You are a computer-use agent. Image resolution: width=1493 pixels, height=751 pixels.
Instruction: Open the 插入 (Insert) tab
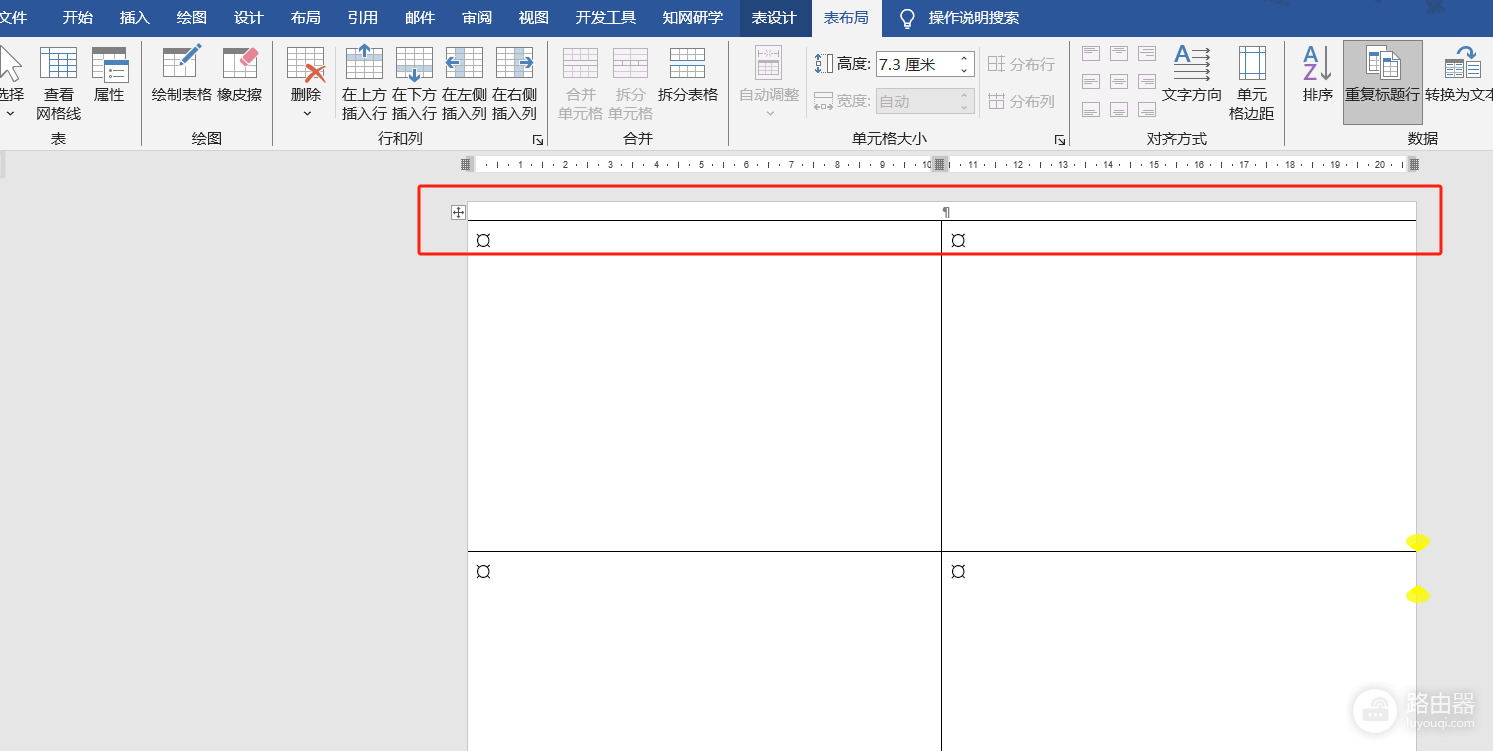coord(134,18)
